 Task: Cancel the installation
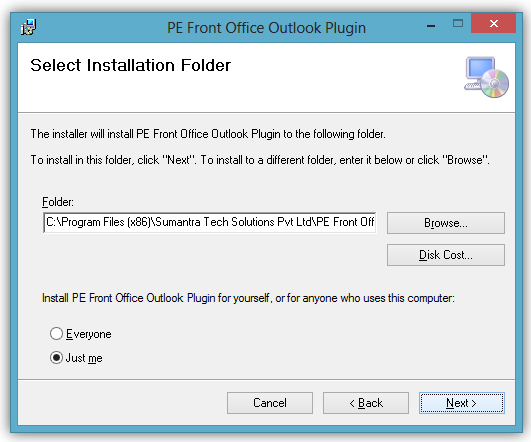click(x=270, y=403)
